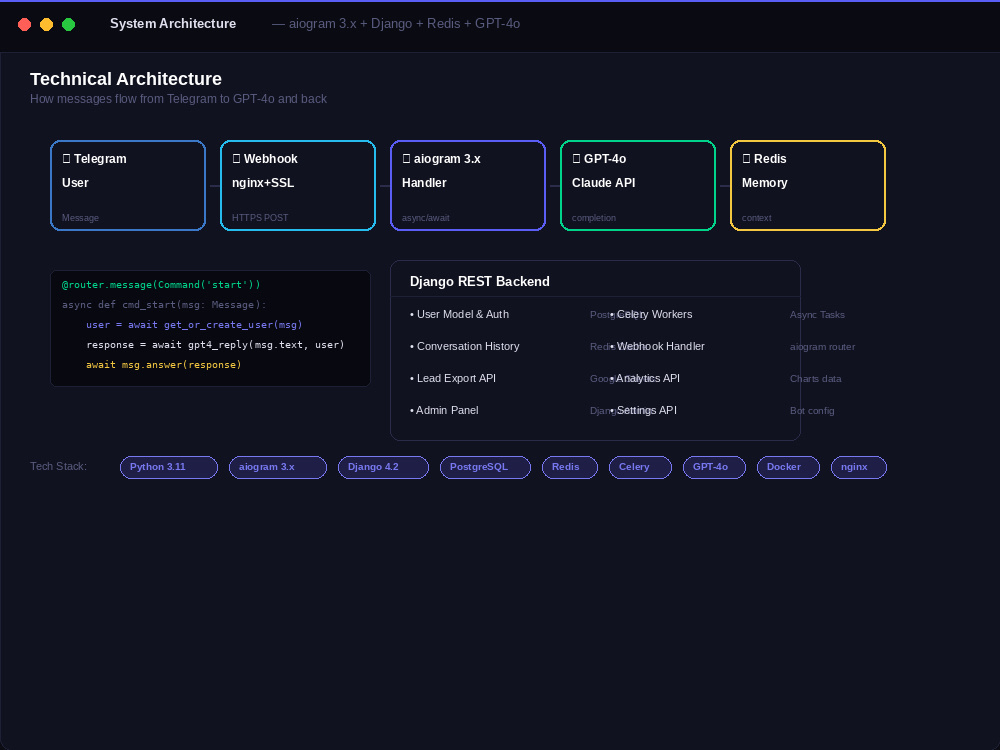Click the red close window dot
The height and width of the screenshot is (750, 1000).
(24, 24)
